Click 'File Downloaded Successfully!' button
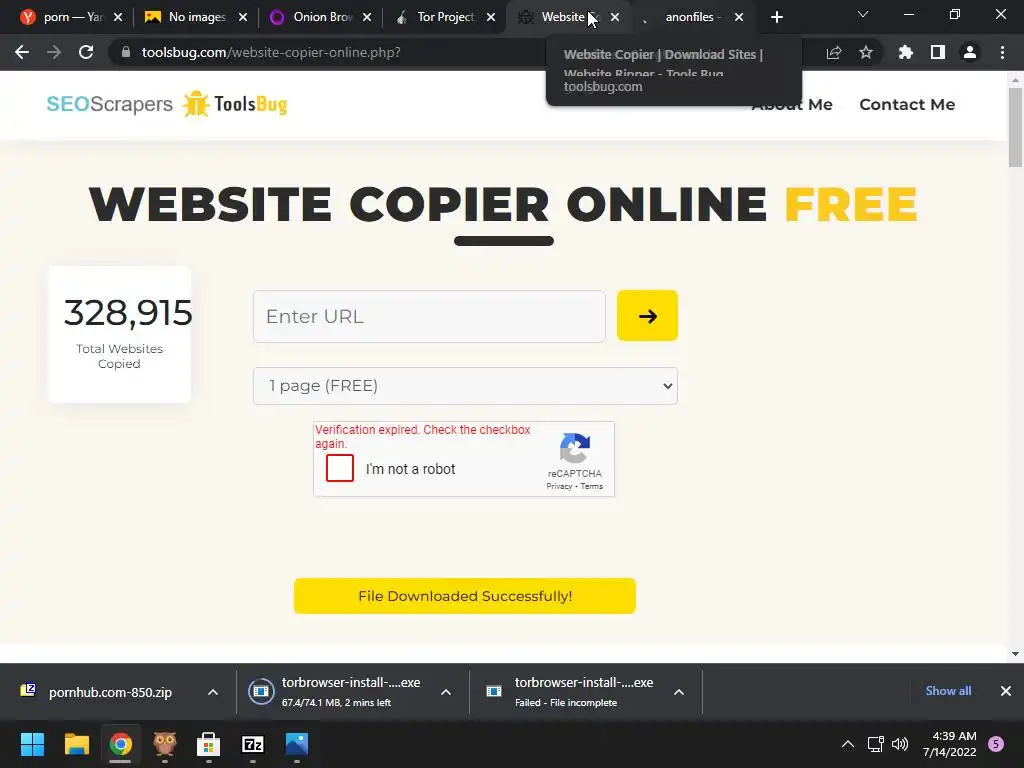This screenshot has width=1024, height=768. click(x=464, y=596)
